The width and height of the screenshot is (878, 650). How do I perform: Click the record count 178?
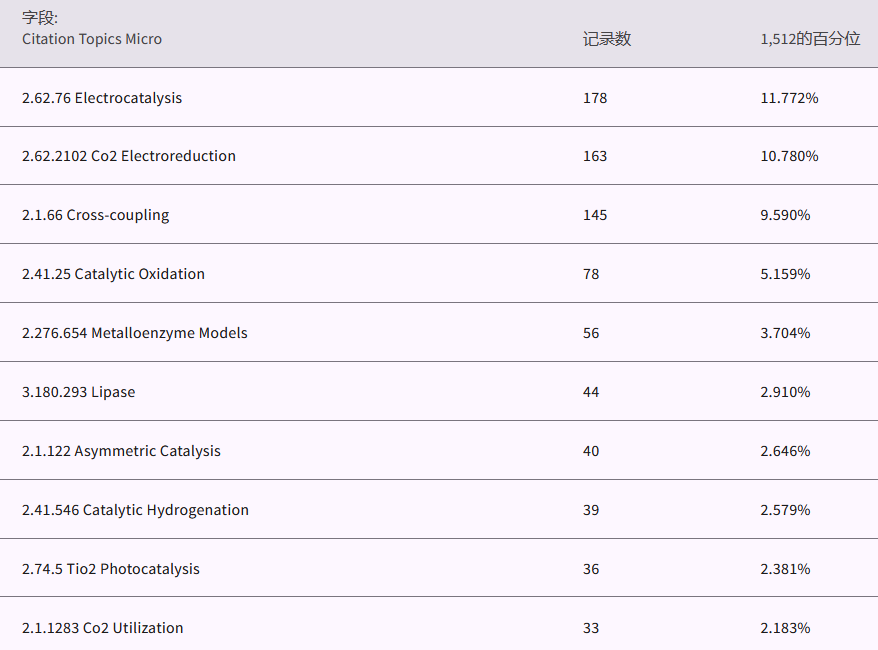pyautogui.click(x=595, y=98)
